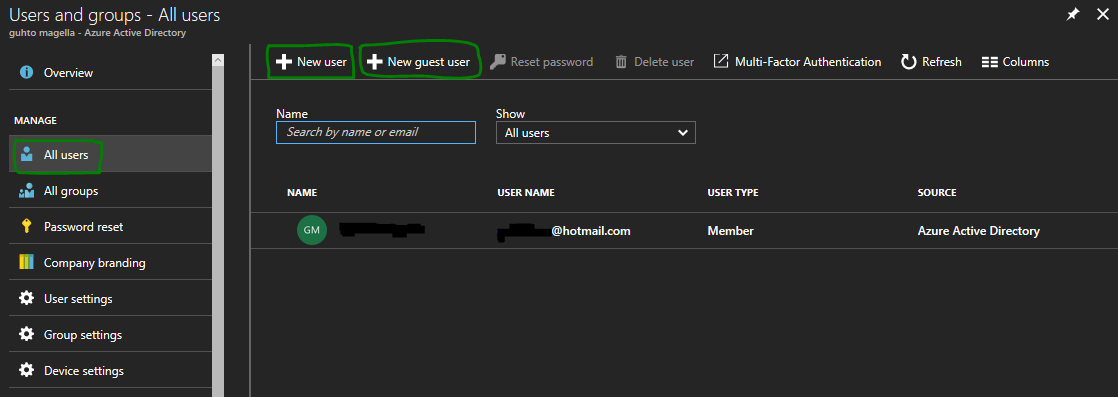
Task: Click the plus icon beside New user
Action: coord(284,62)
